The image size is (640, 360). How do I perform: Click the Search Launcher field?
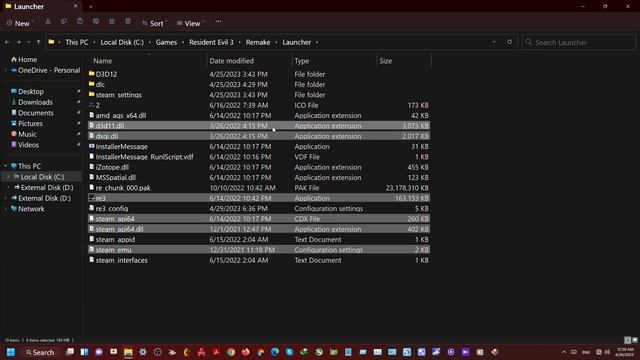(x=579, y=42)
